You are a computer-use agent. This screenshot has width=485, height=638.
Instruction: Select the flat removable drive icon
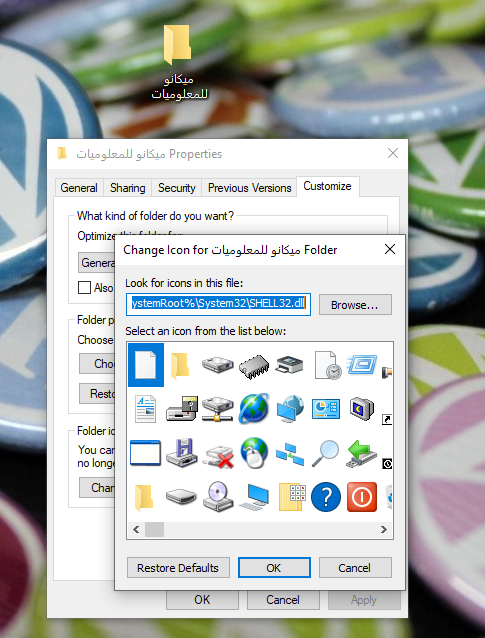(181, 496)
